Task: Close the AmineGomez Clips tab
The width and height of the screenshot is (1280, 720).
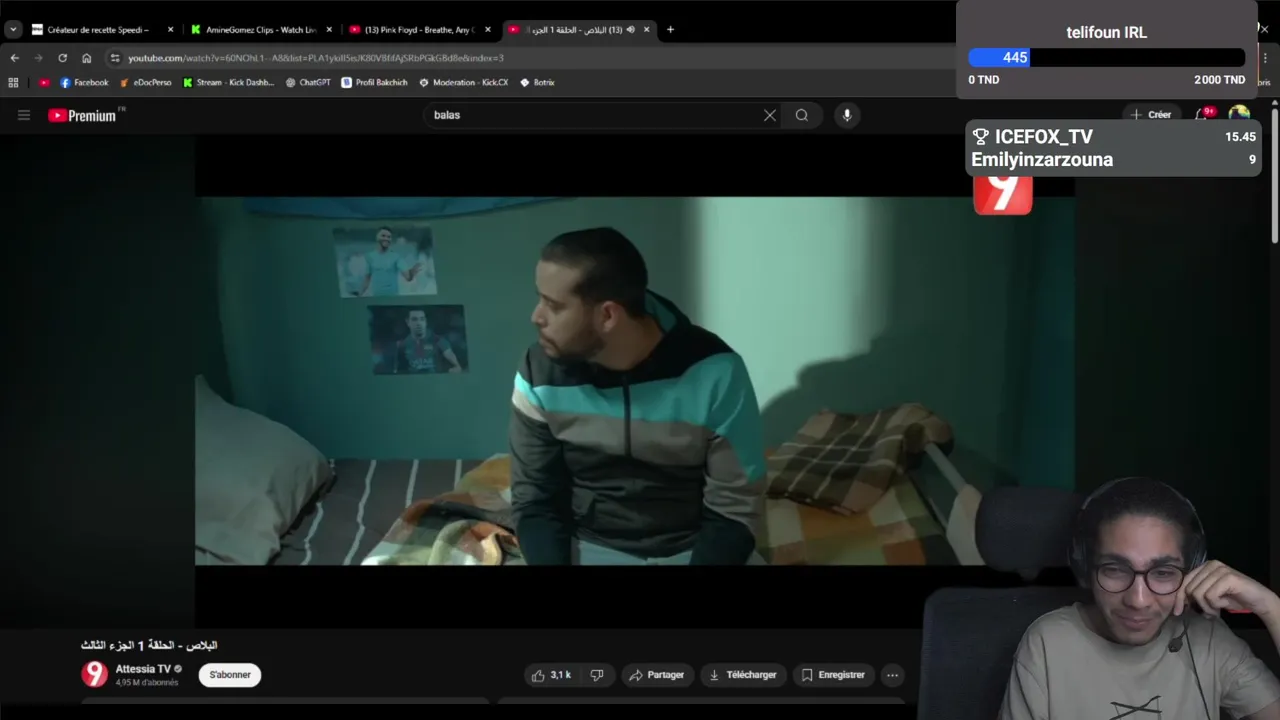Action: [x=329, y=30]
